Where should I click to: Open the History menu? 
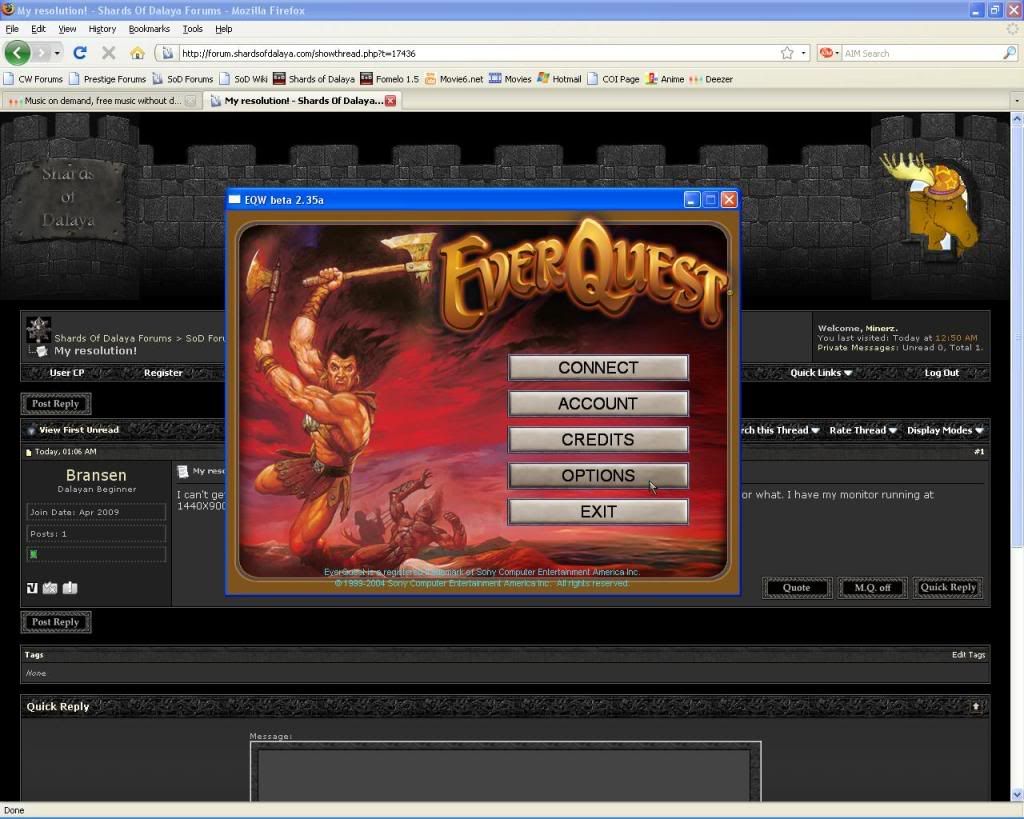[103, 29]
